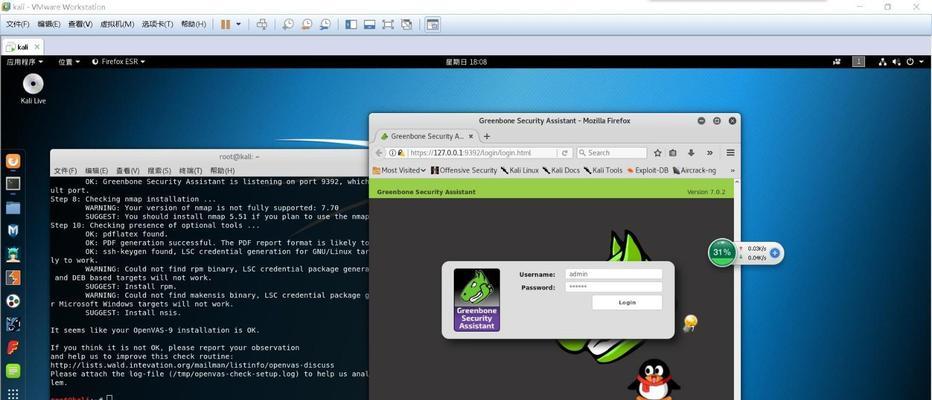Screen dimensions: 932x400
Task: Click the clock showing 星期日 18:08
Action: (467, 62)
